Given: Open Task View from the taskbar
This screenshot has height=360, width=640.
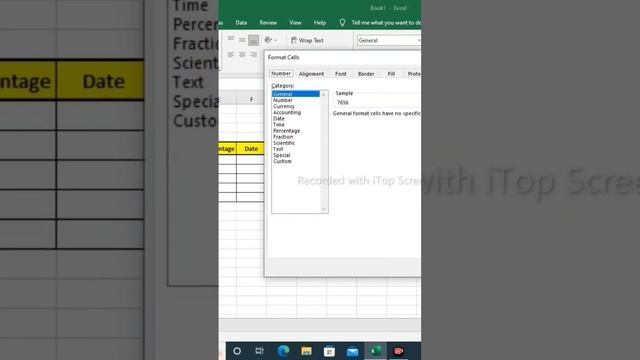Looking at the screenshot, I should point(260,351).
